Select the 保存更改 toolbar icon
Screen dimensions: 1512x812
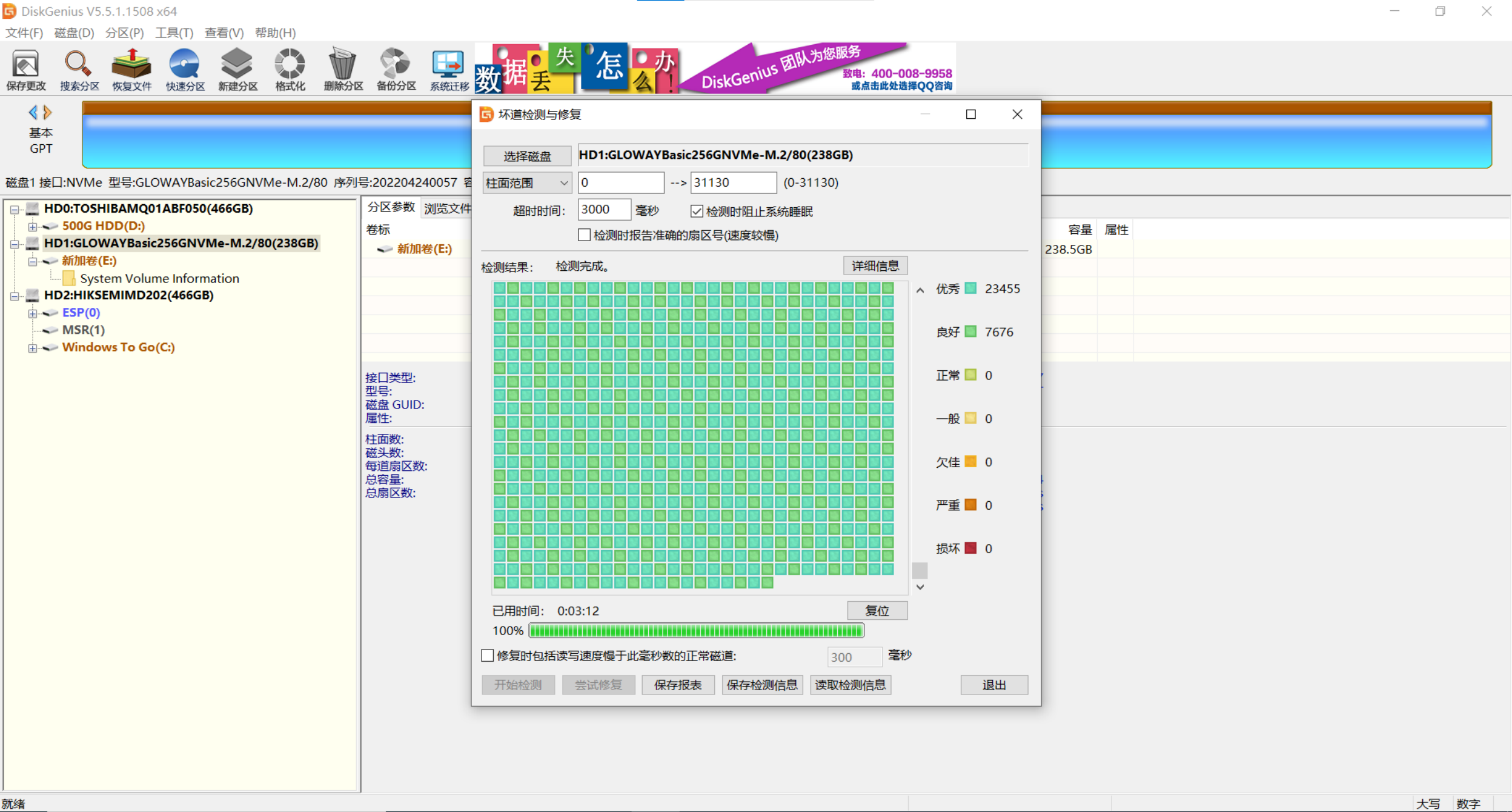click(25, 68)
